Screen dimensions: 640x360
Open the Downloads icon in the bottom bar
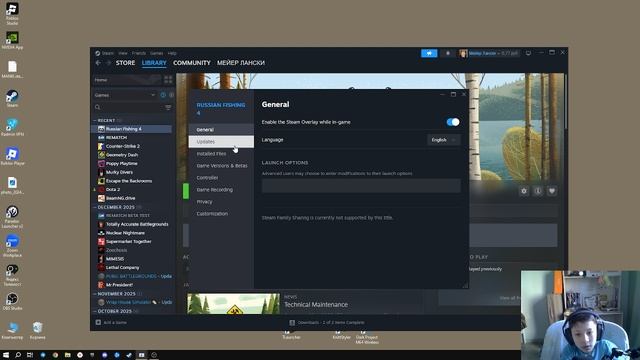[292, 322]
